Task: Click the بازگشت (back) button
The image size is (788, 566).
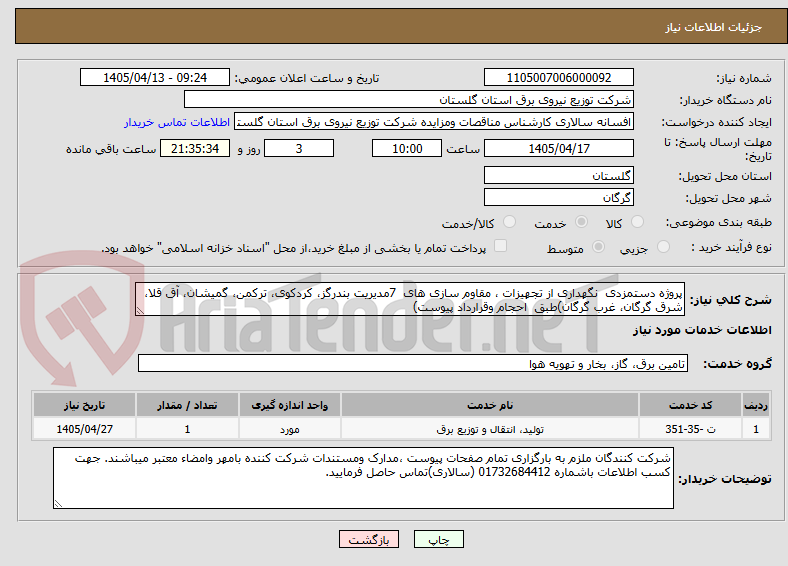Action: (369, 539)
